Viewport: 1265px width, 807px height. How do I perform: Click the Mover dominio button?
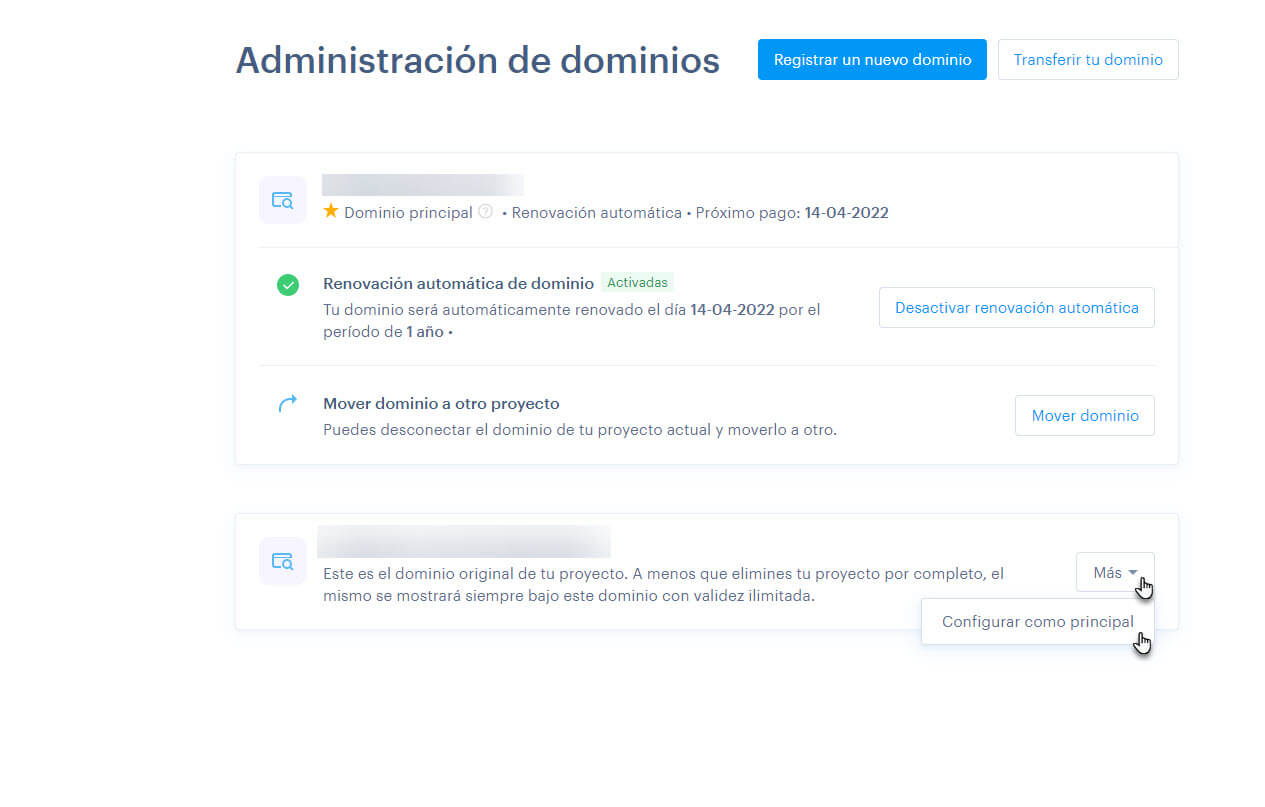1084,415
